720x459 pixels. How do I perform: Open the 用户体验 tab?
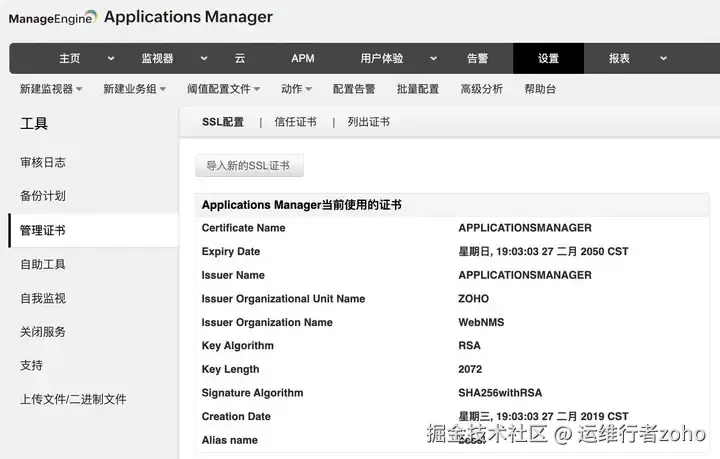pos(382,58)
